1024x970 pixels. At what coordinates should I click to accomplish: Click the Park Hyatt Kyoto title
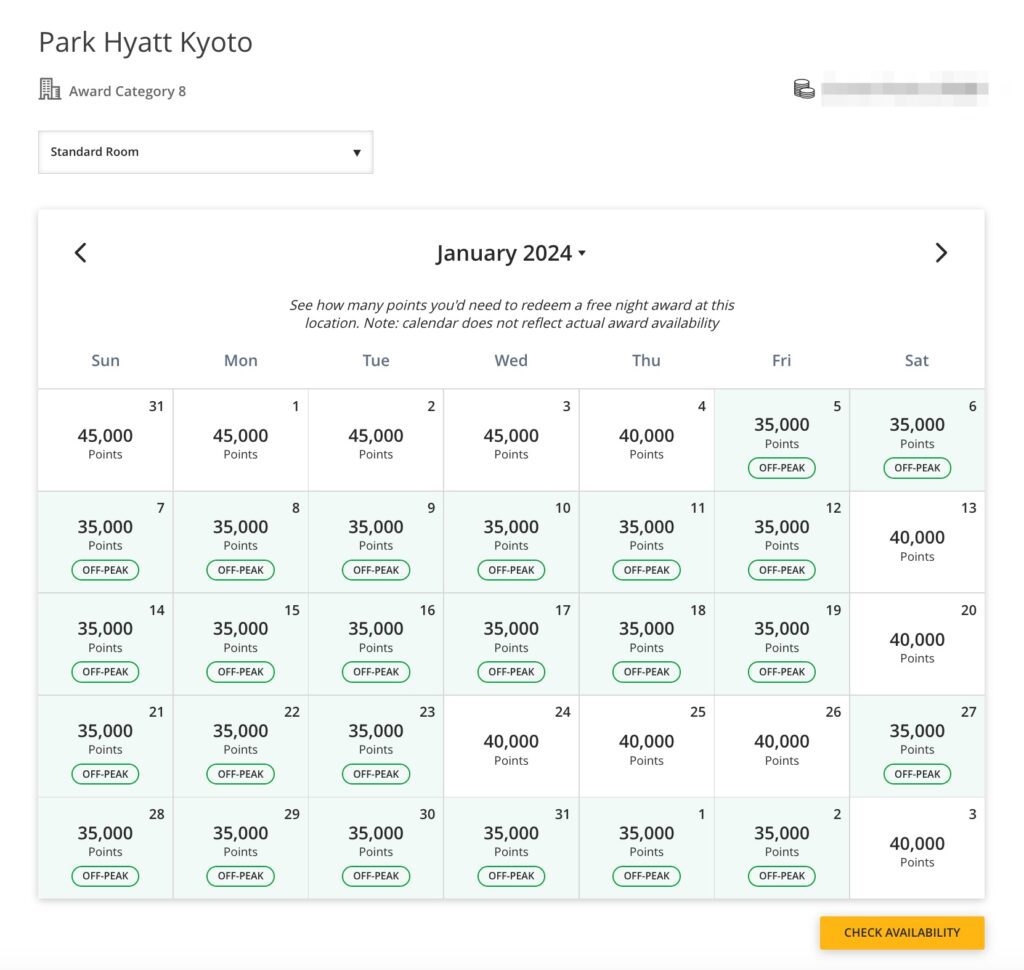pyautogui.click(x=145, y=42)
